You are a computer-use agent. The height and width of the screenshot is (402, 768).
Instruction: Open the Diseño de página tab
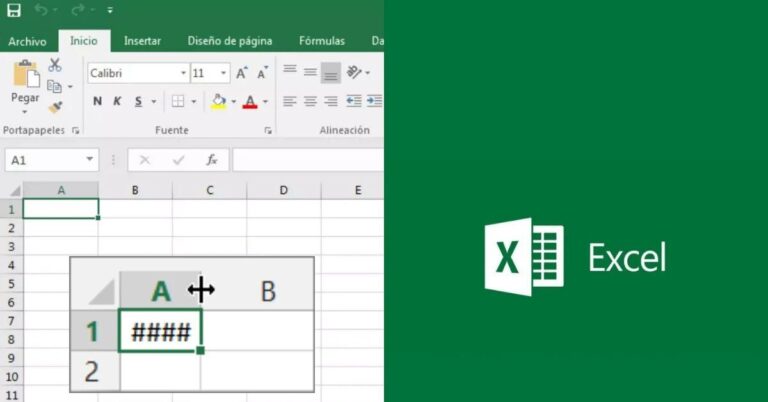[x=230, y=41]
